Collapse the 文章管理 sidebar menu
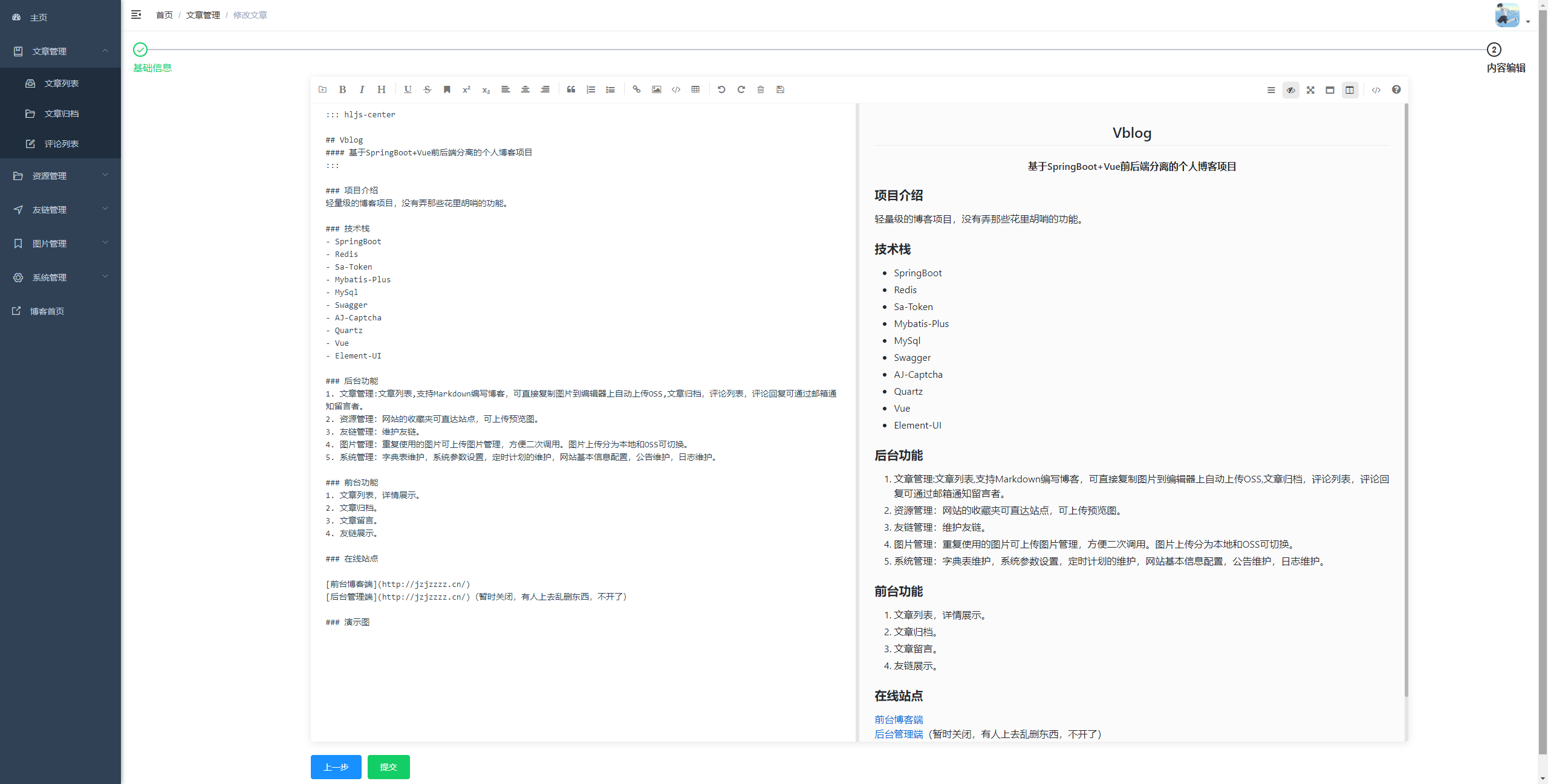 click(60, 51)
